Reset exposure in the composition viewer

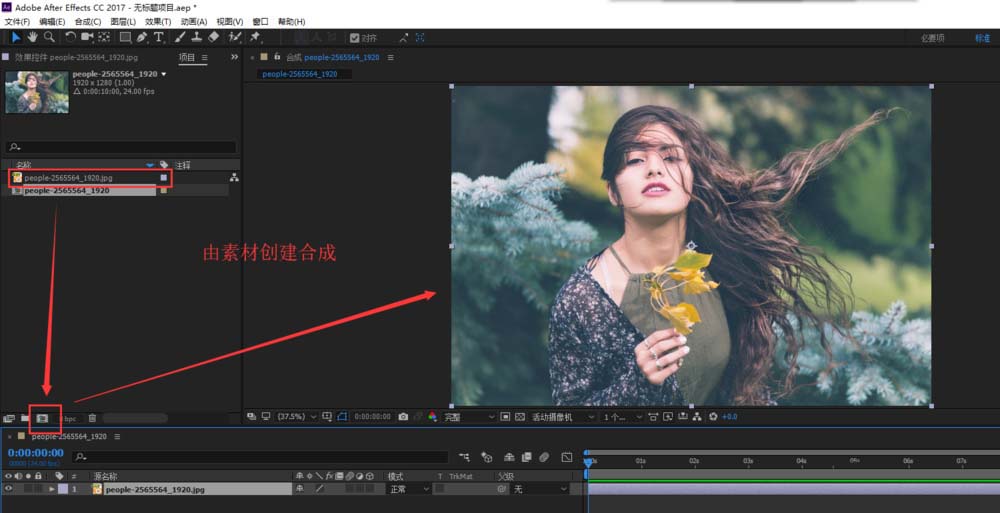(713, 417)
